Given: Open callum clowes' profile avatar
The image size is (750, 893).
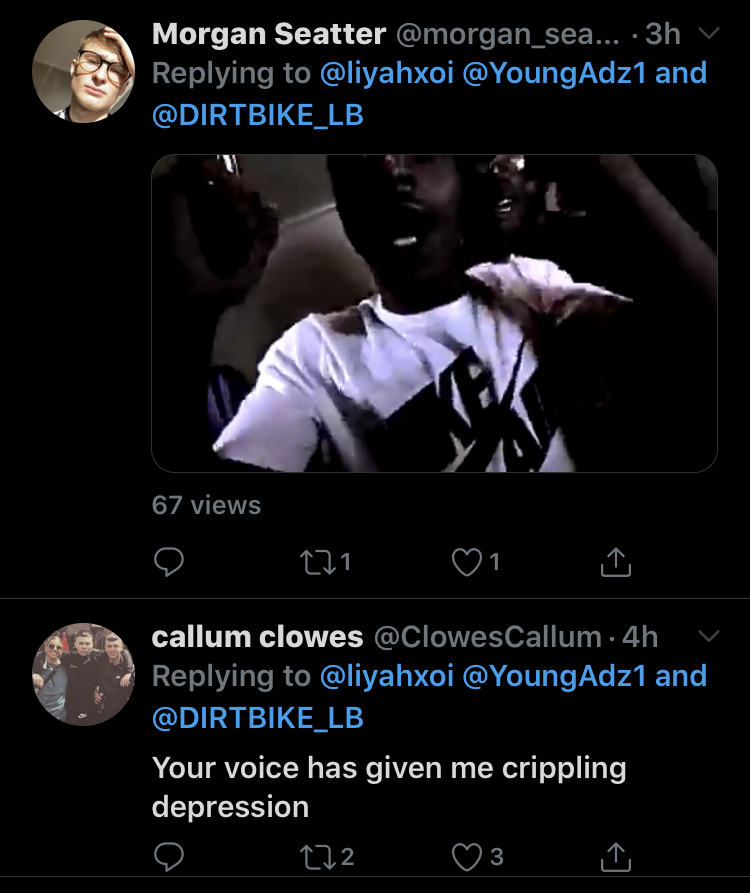Looking at the screenshot, I should point(83,673).
